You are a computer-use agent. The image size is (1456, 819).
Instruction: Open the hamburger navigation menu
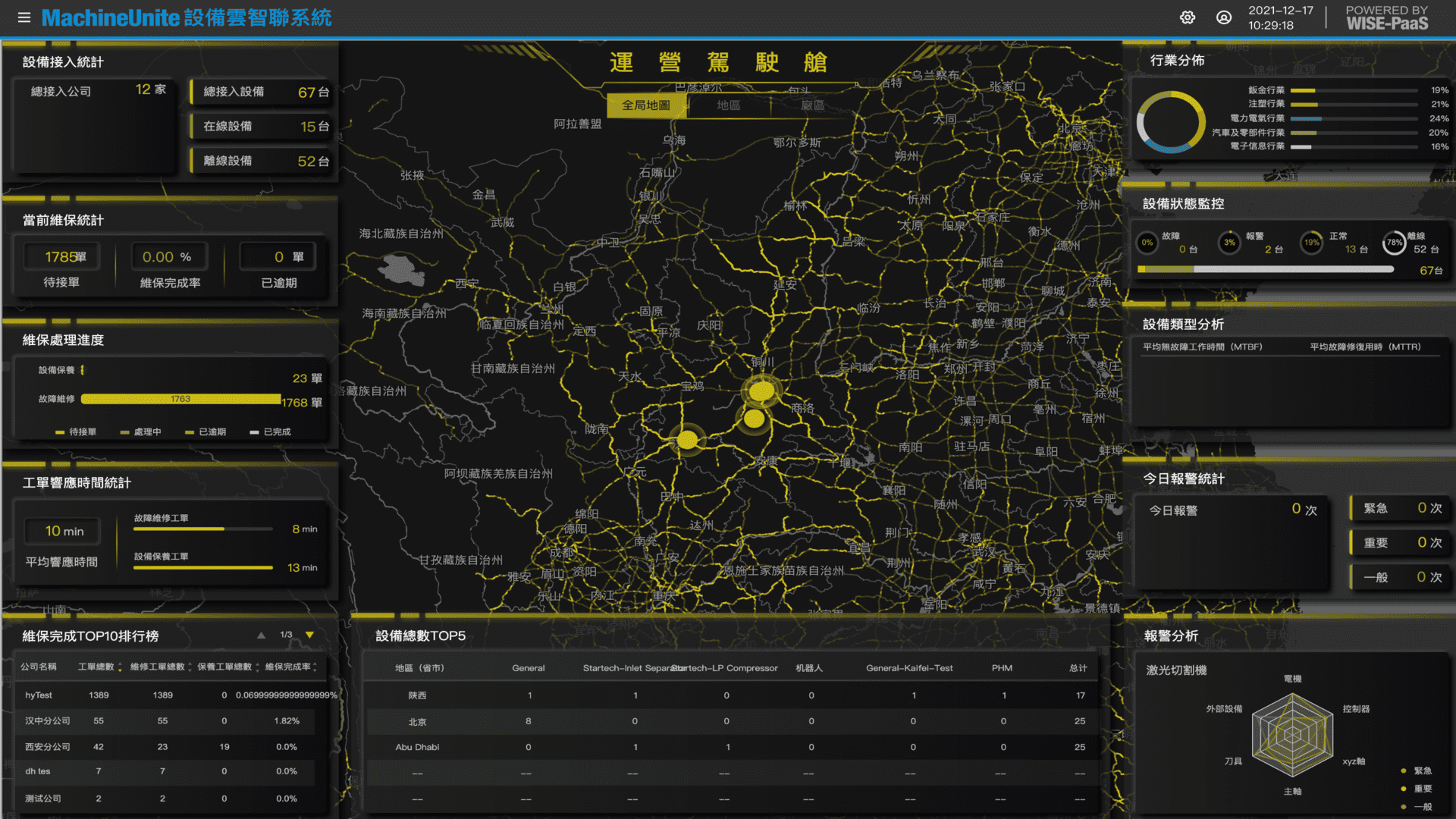[x=24, y=17]
